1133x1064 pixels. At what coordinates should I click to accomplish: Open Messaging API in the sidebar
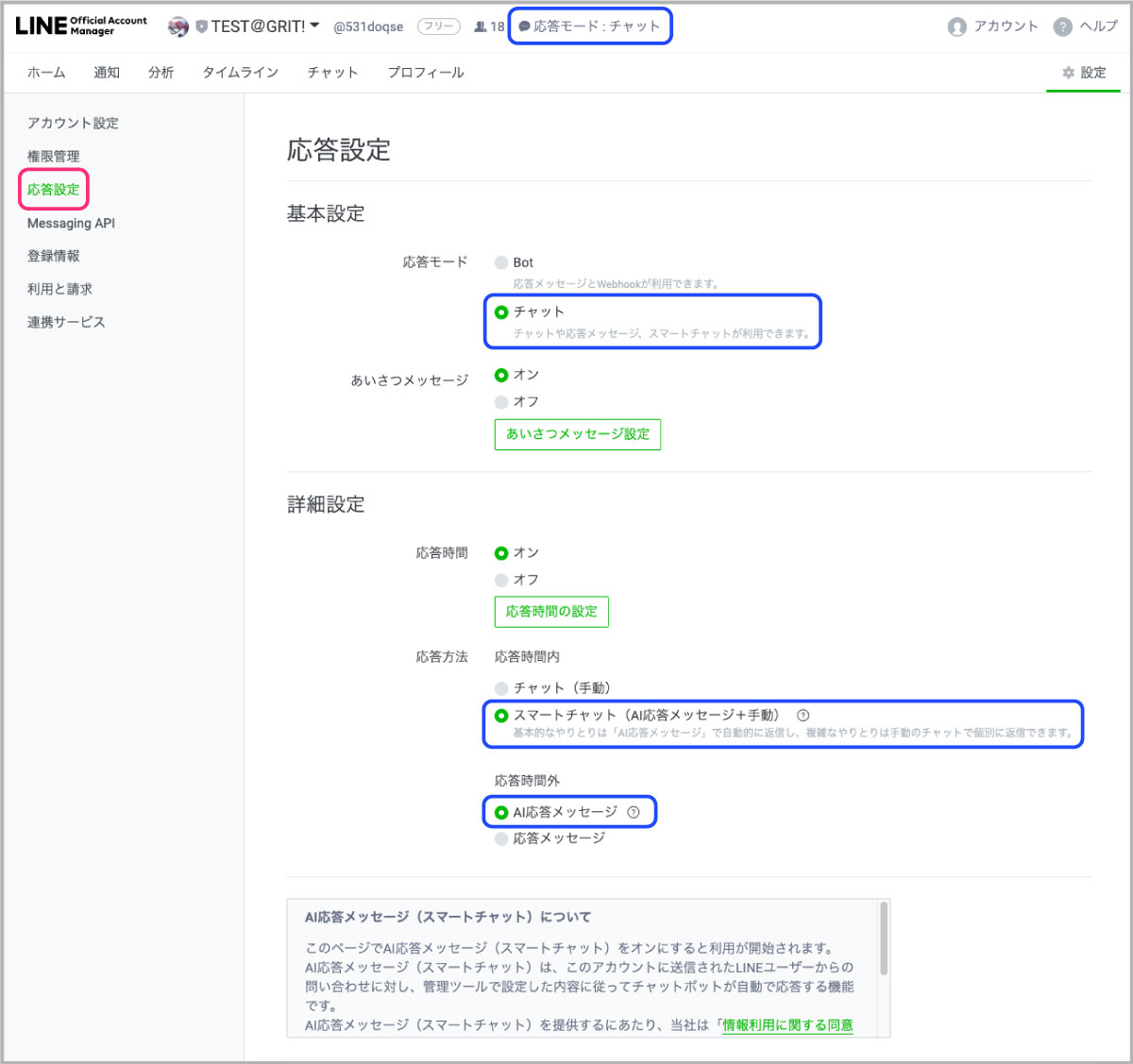click(71, 223)
